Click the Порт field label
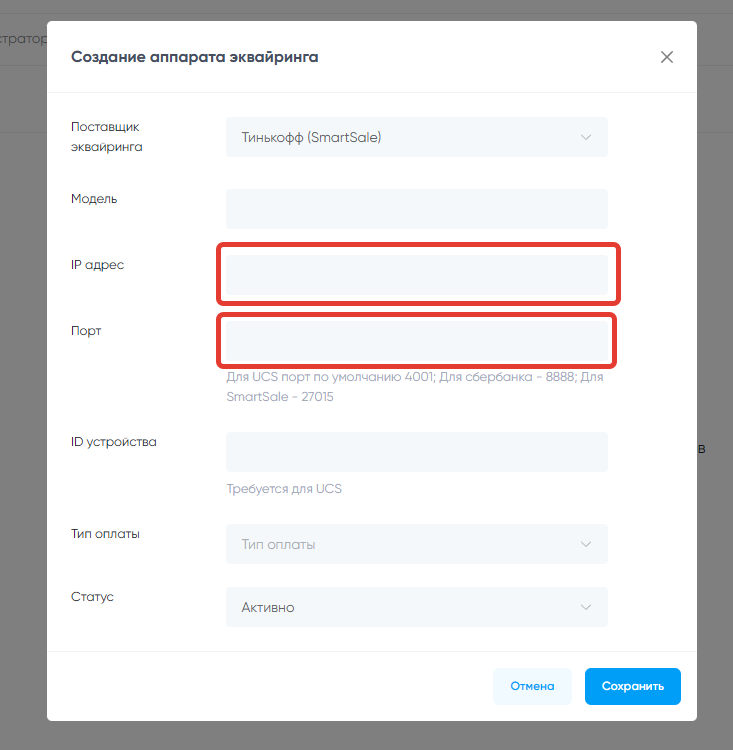 pyautogui.click(x=87, y=331)
